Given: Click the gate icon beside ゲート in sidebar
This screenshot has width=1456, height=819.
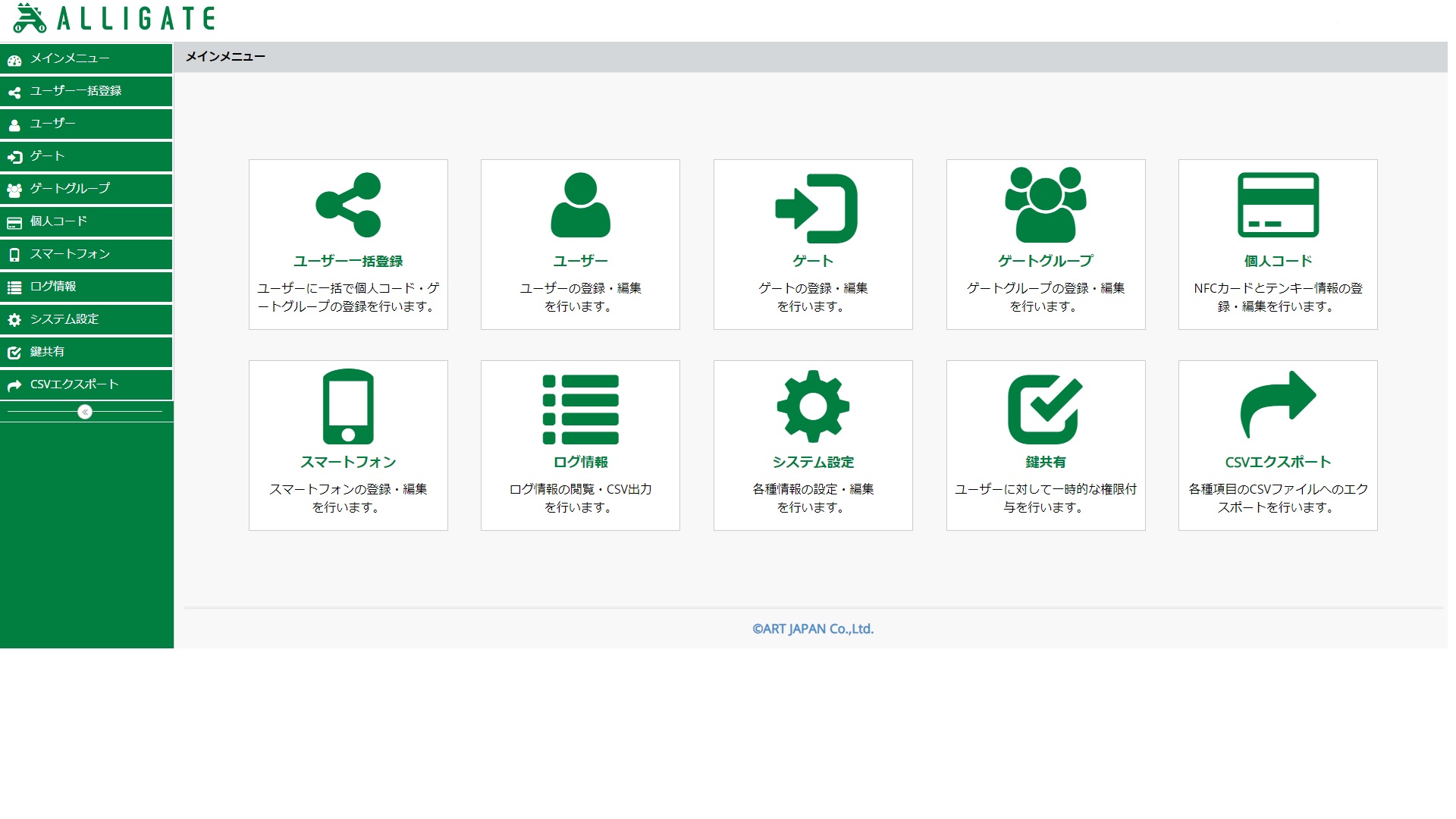Looking at the screenshot, I should (x=14, y=156).
